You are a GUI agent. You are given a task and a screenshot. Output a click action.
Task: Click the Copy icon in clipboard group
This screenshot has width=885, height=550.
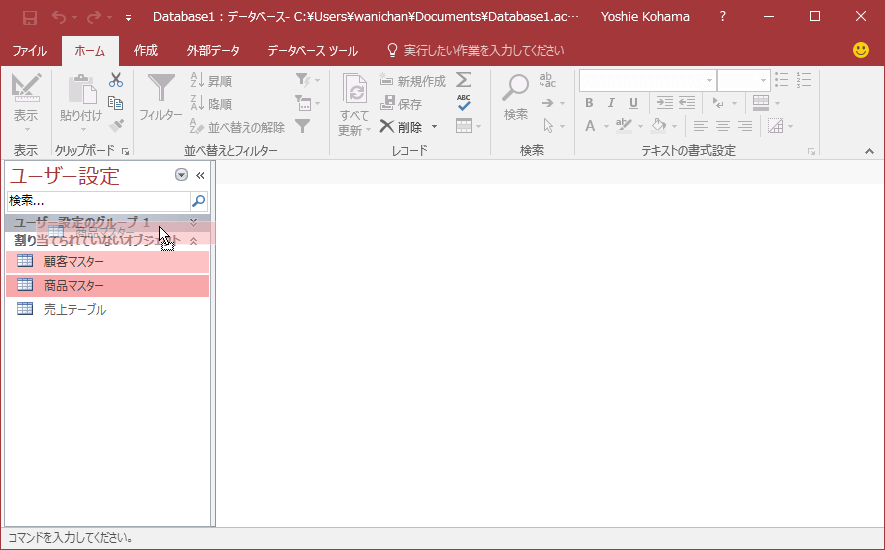coord(116,103)
